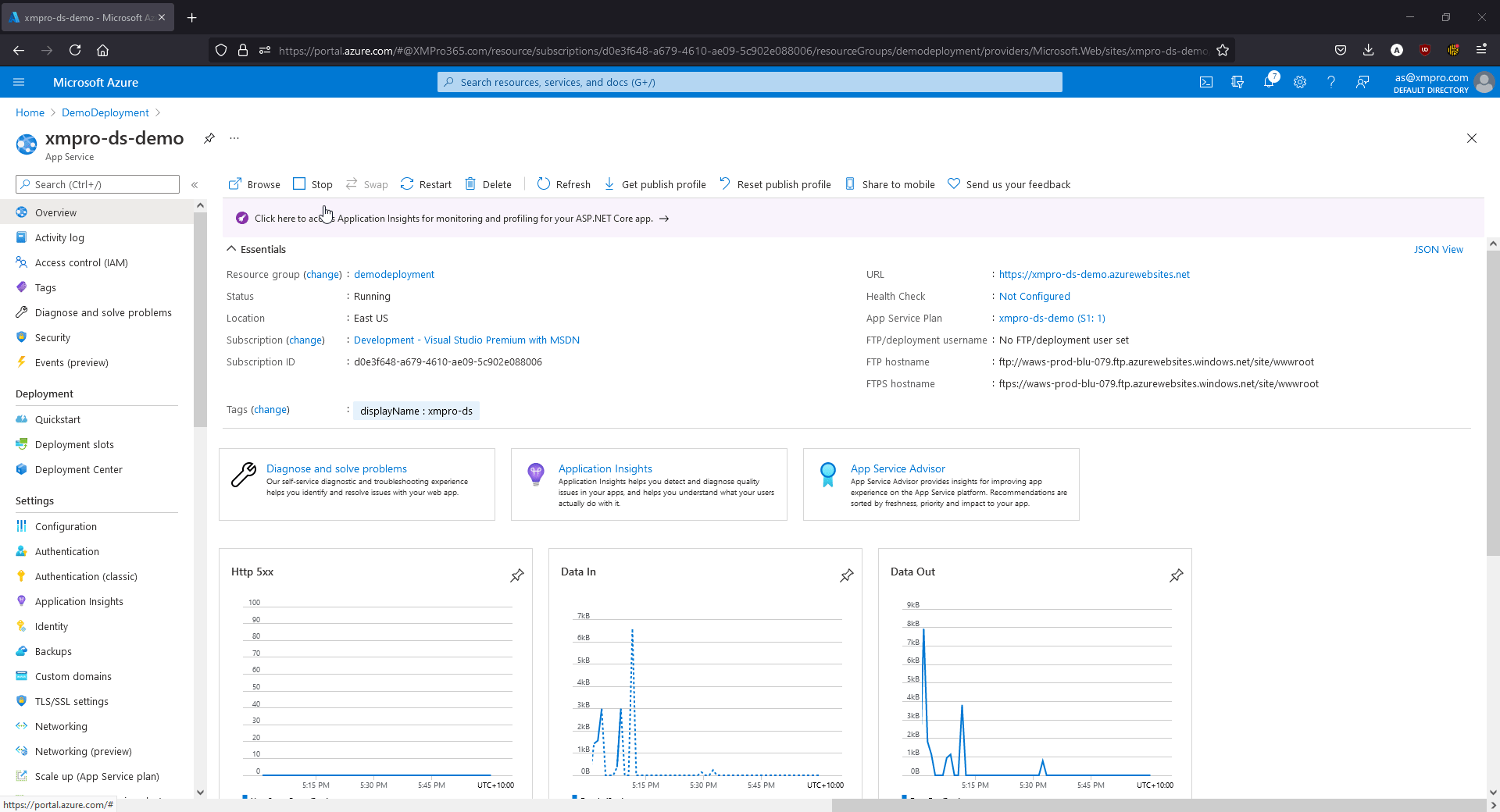The image size is (1500, 812).
Task: Bookmark this page with the star icon
Action: tap(1223, 50)
